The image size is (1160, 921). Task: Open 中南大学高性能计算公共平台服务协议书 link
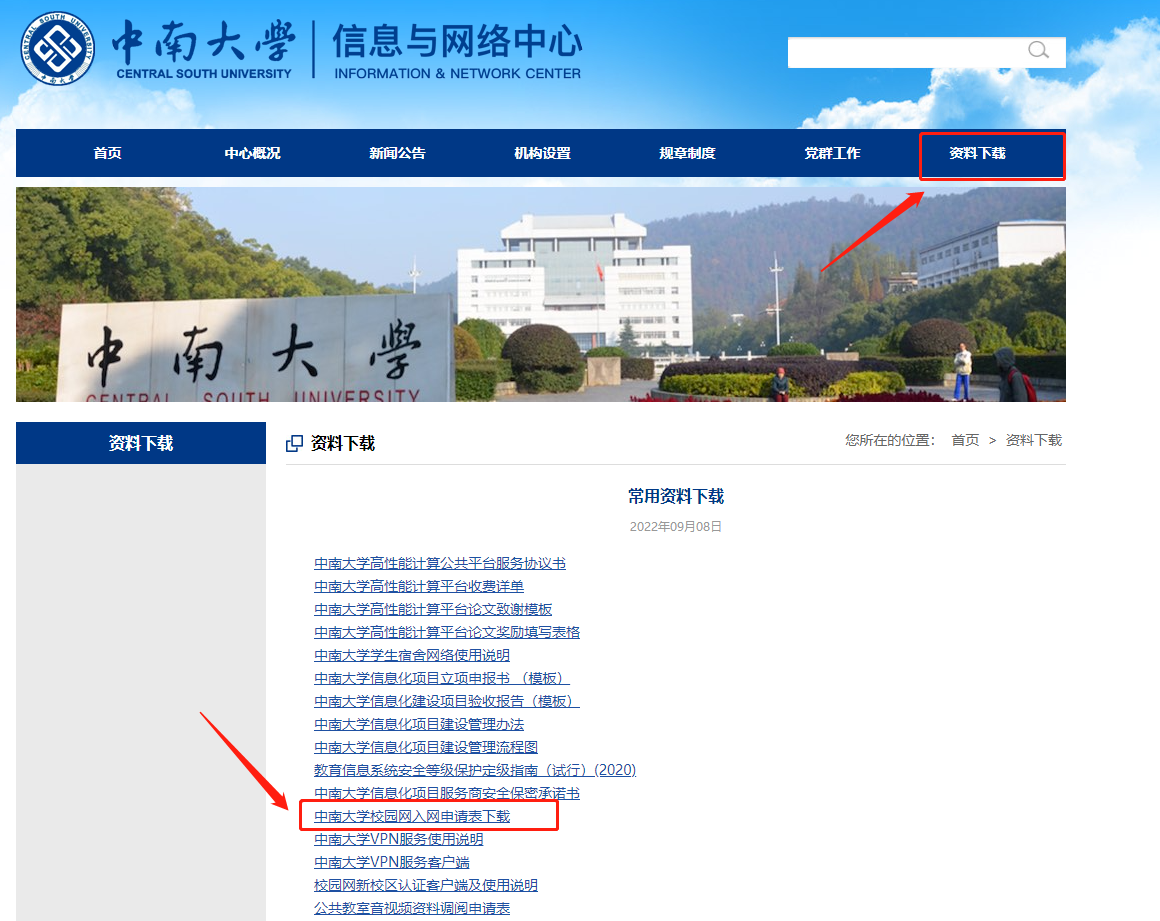pyautogui.click(x=439, y=564)
